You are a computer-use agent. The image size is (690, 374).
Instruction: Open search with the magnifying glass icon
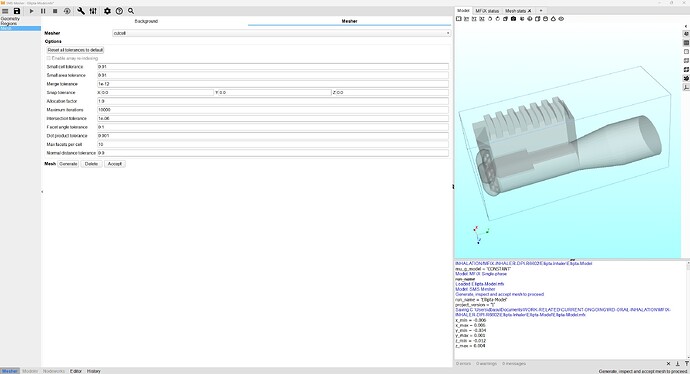131,11
